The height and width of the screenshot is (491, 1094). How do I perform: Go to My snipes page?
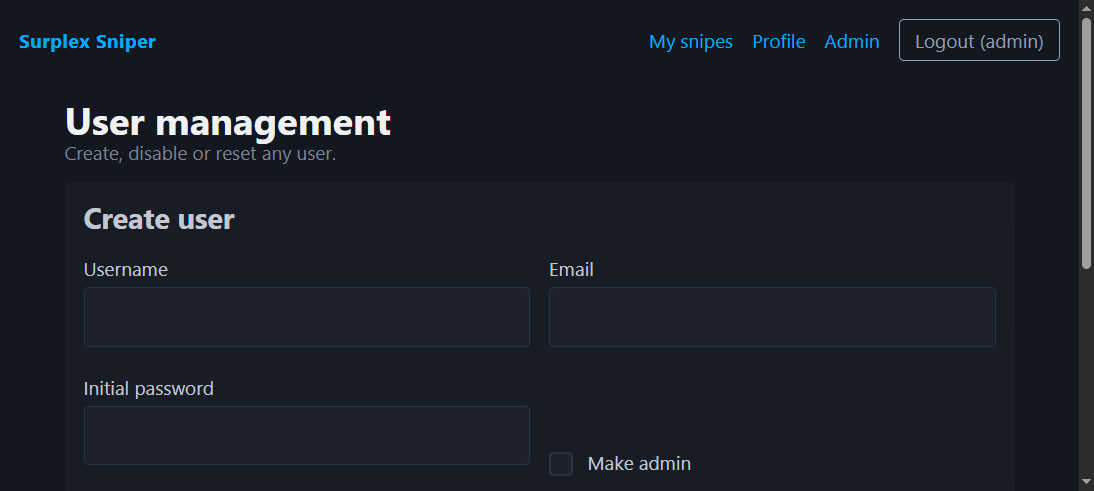point(690,42)
